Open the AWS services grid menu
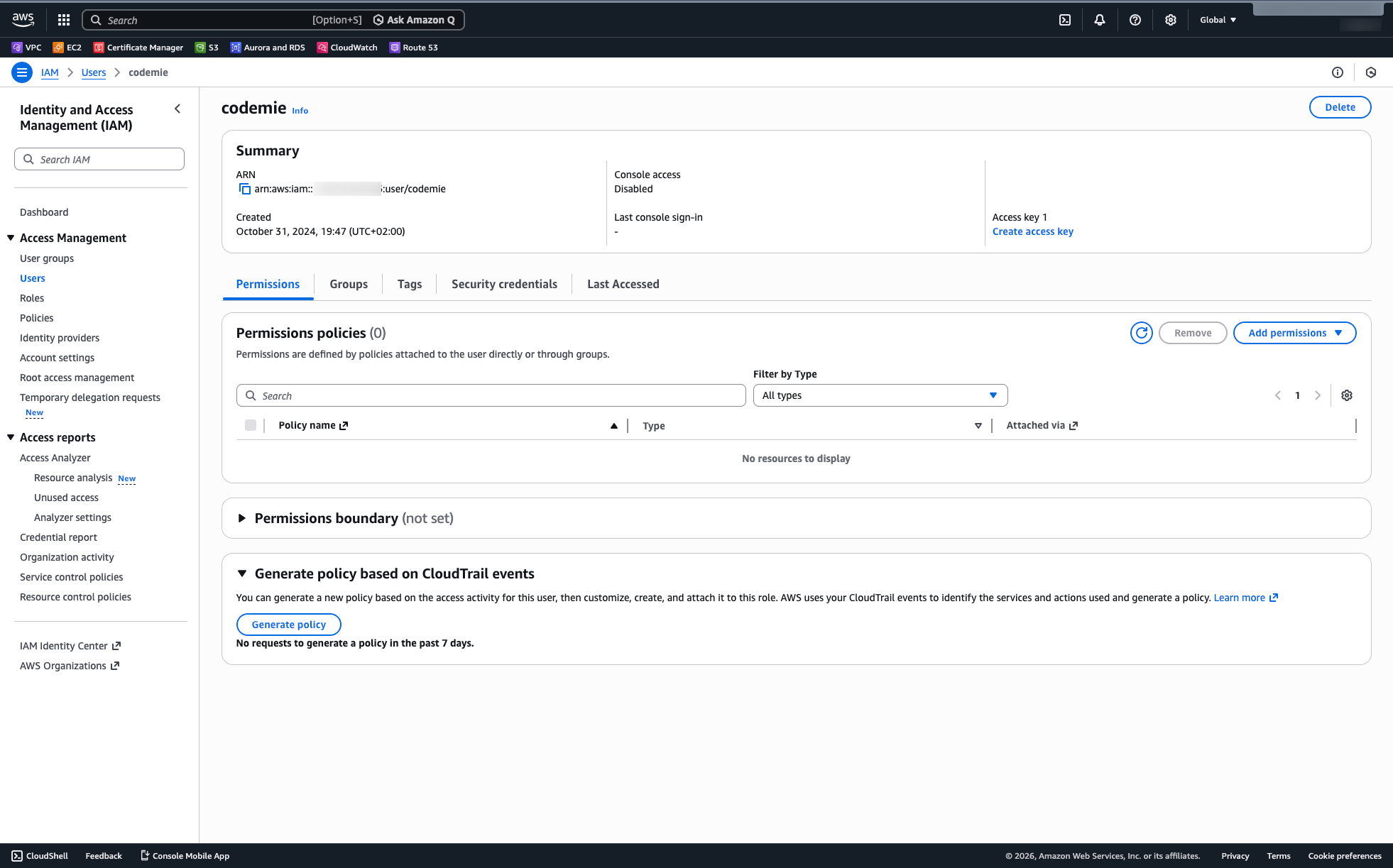1393x868 pixels. [x=63, y=19]
